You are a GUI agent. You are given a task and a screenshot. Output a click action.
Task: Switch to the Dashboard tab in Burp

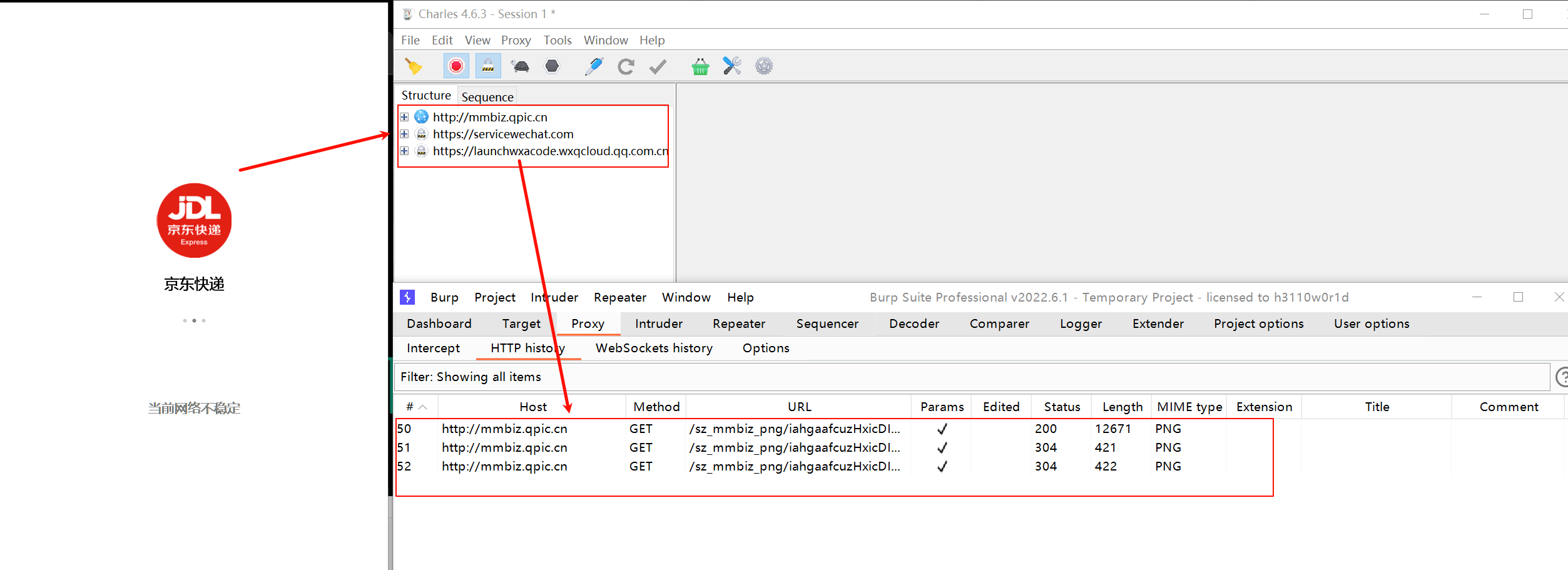click(439, 323)
